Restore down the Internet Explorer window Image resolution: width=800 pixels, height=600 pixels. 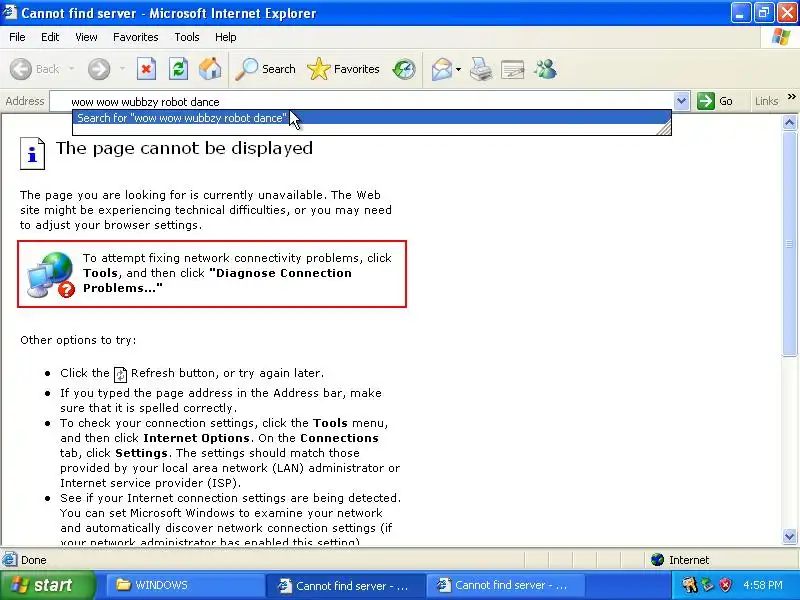[x=763, y=13]
